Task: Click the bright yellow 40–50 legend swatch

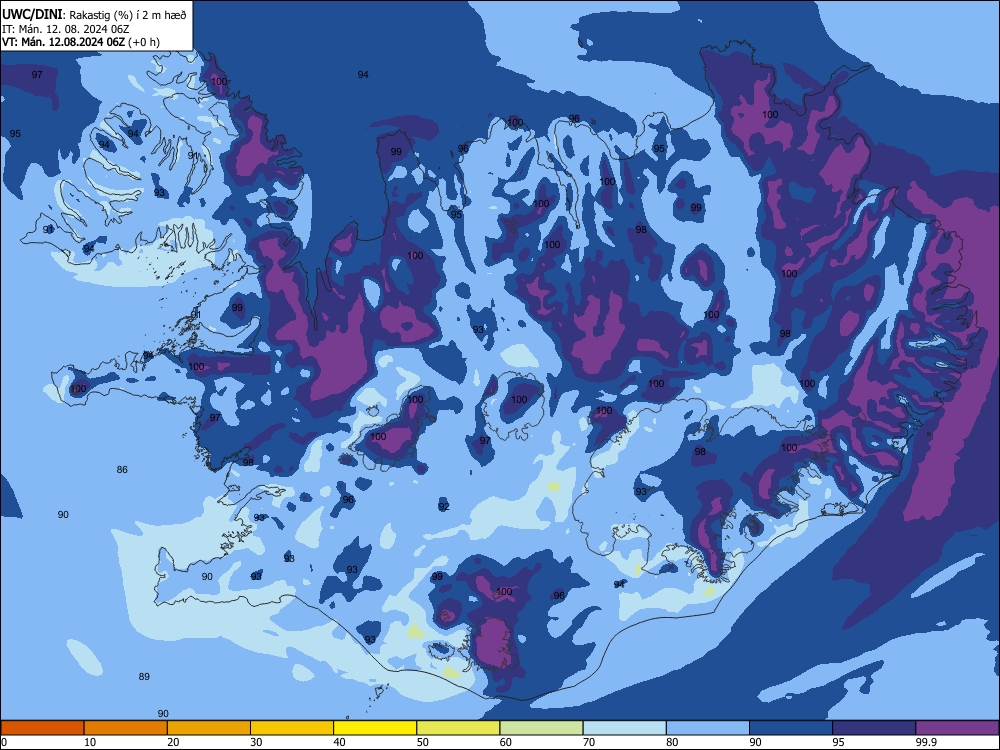Action: pyautogui.click(x=375, y=728)
